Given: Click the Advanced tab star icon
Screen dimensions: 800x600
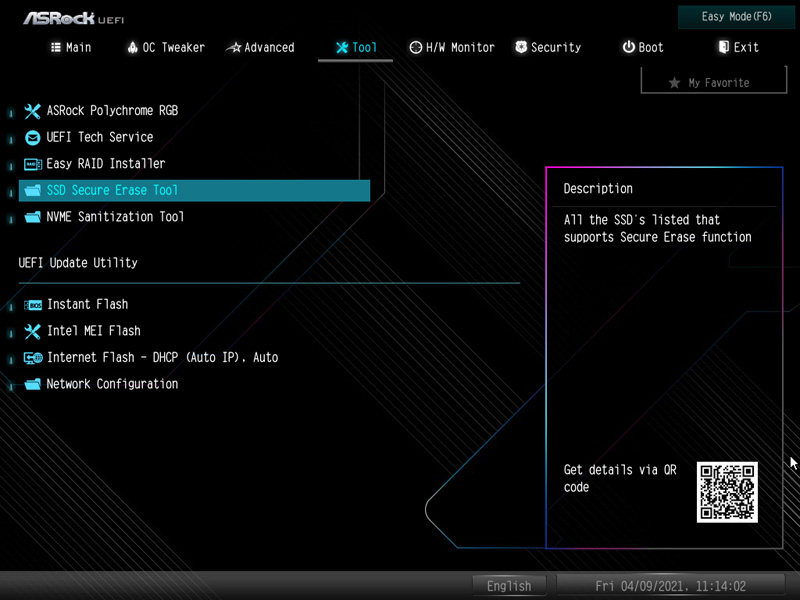Looking at the screenshot, I should 234,48.
